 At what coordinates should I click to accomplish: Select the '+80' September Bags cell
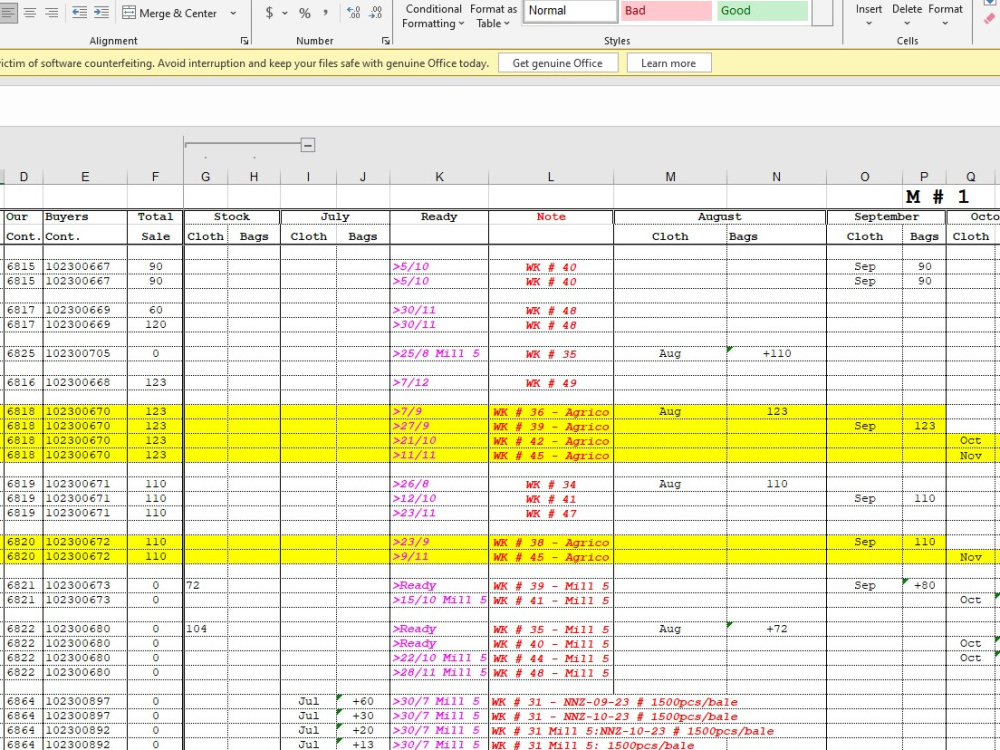924,585
